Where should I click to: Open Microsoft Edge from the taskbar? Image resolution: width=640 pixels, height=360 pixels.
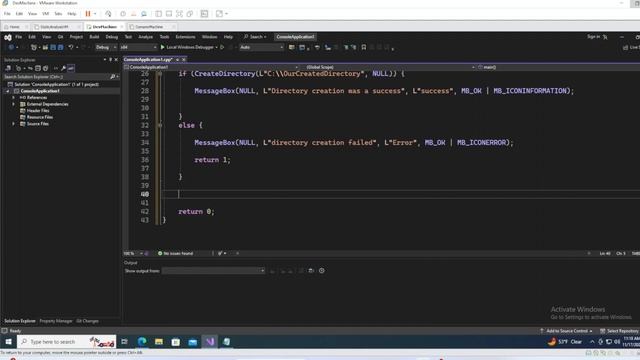click(x=142, y=342)
